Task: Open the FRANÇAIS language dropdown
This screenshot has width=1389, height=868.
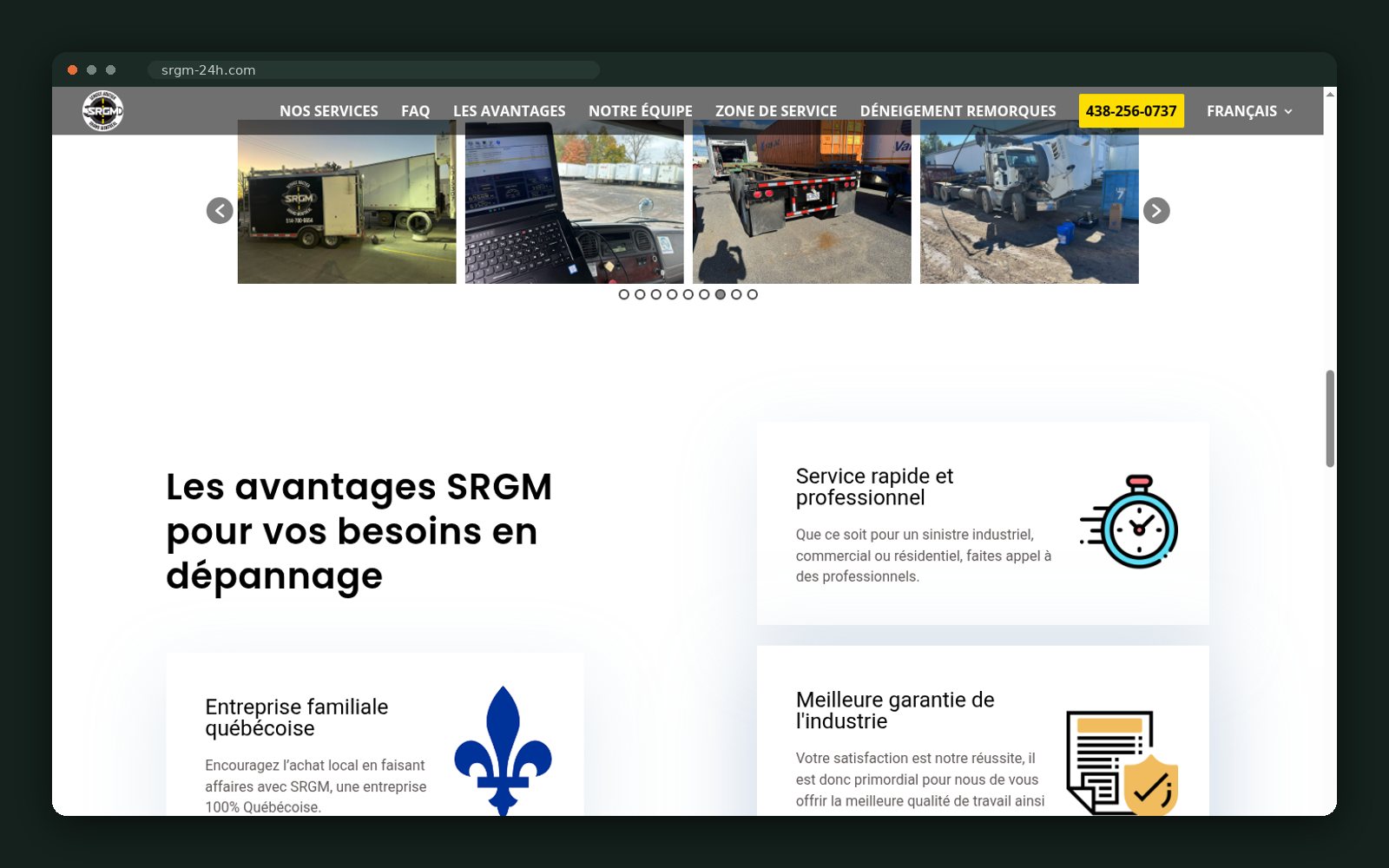Action: click(1249, 111)
